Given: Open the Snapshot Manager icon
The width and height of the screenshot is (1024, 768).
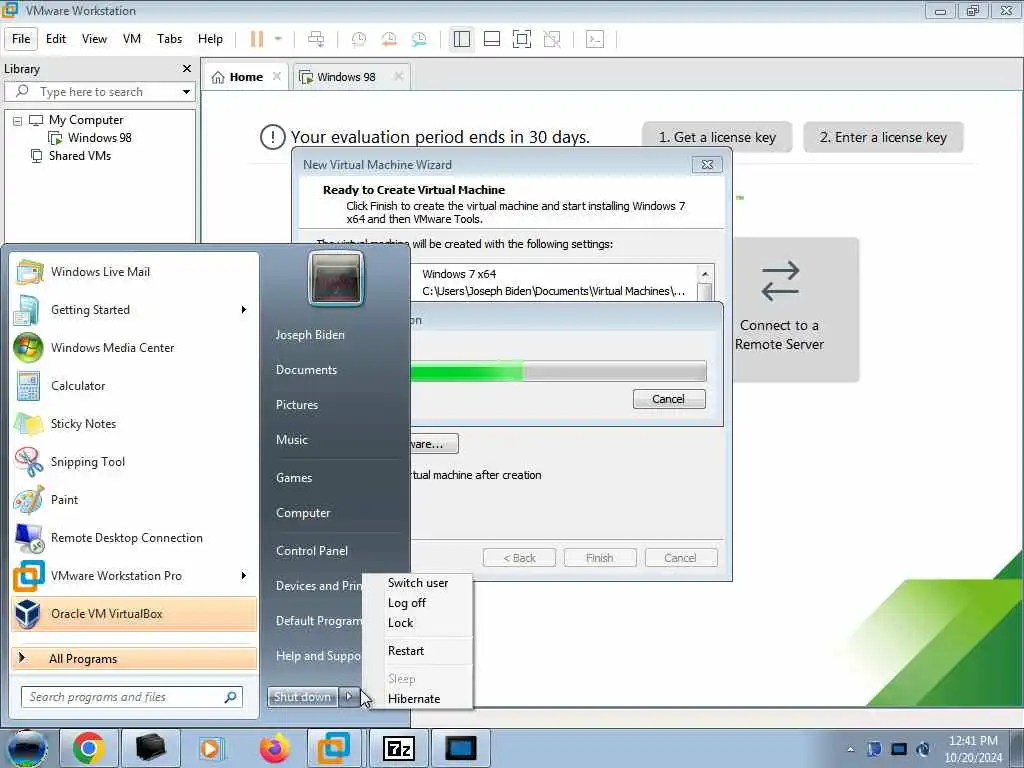Looking at the screenshot, I should coord(419,39).
